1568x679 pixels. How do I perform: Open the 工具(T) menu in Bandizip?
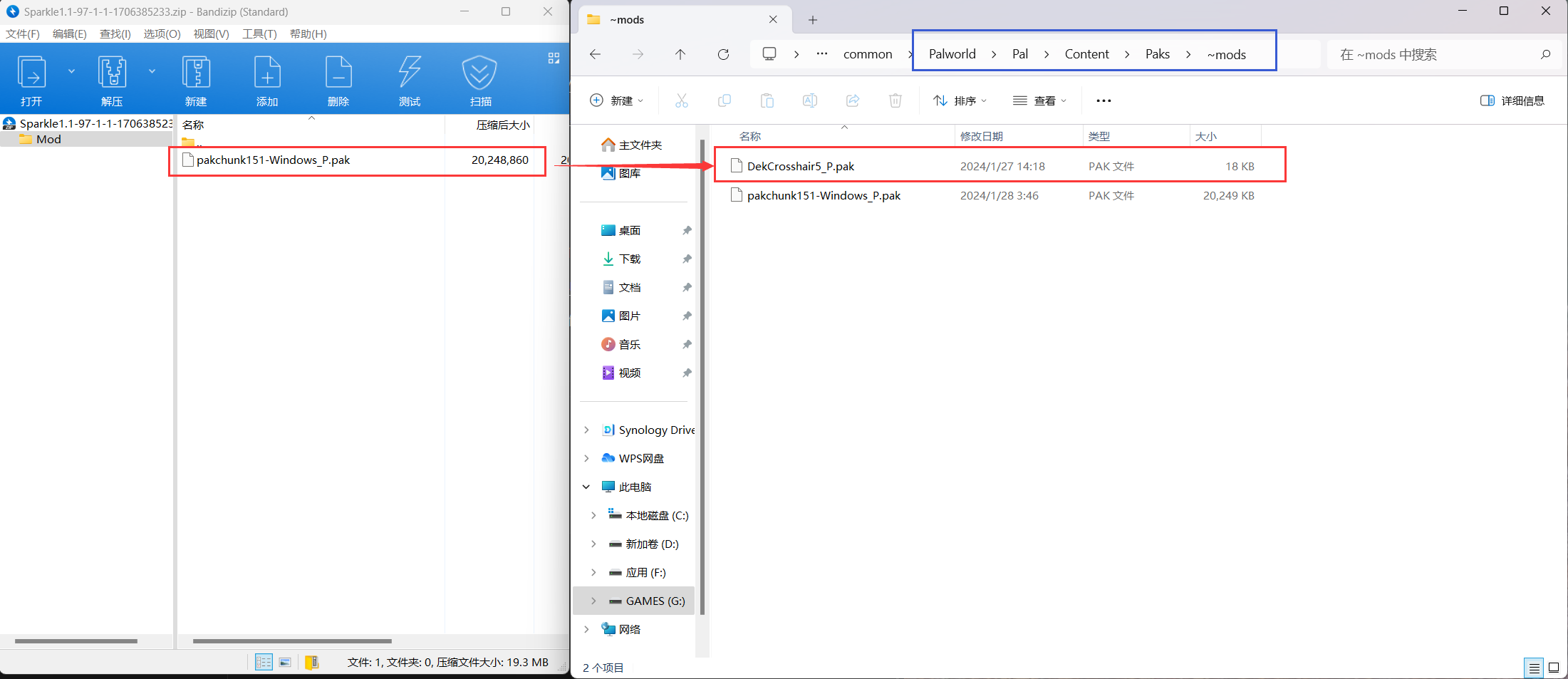(259, 34)
